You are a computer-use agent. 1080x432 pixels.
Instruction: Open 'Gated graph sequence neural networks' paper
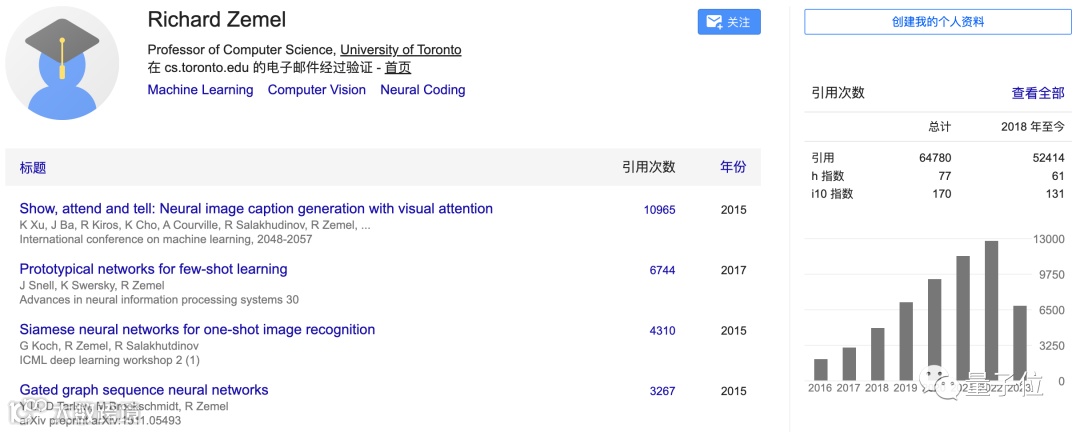tap(144, 390)
